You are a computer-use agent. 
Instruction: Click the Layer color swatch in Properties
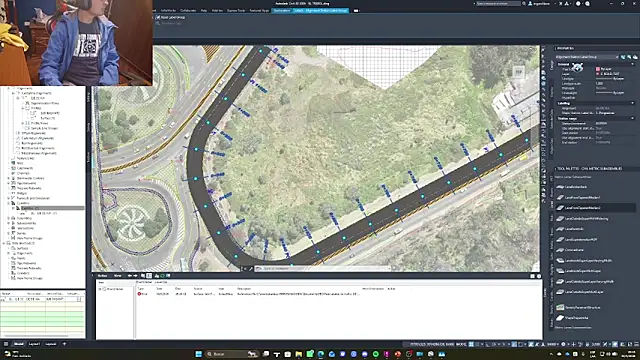598,74
